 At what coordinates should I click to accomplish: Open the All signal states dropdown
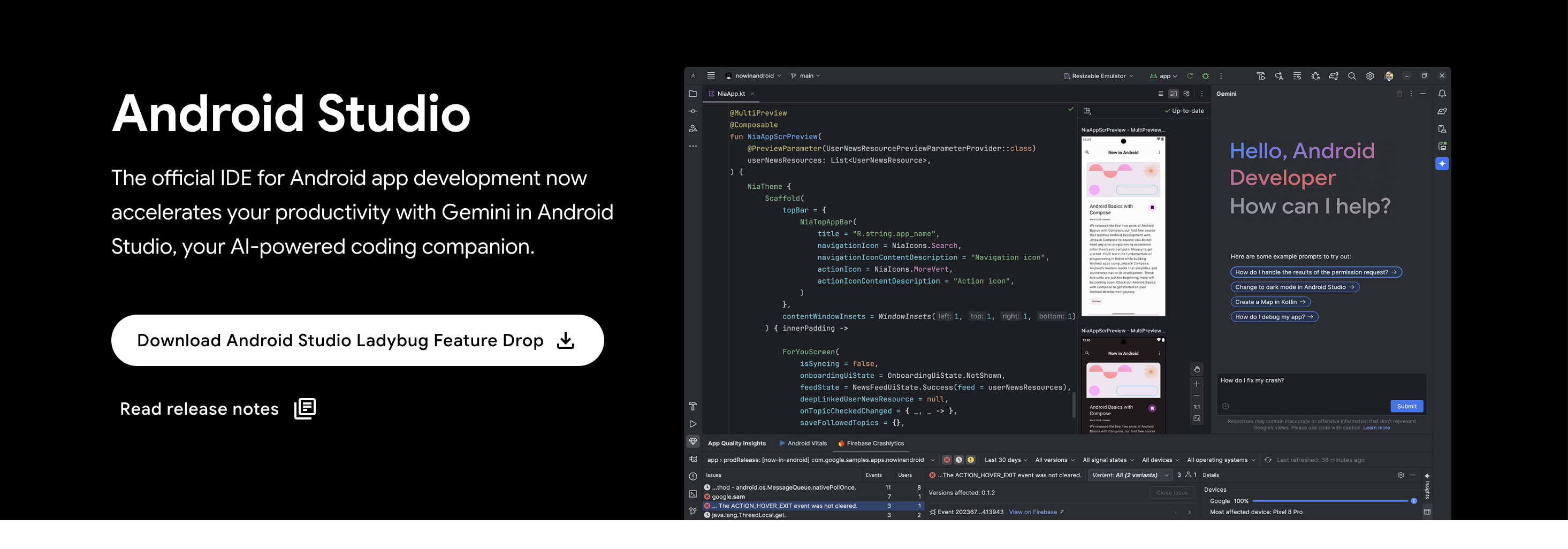pyautogui.click(x=1108, y=460)
